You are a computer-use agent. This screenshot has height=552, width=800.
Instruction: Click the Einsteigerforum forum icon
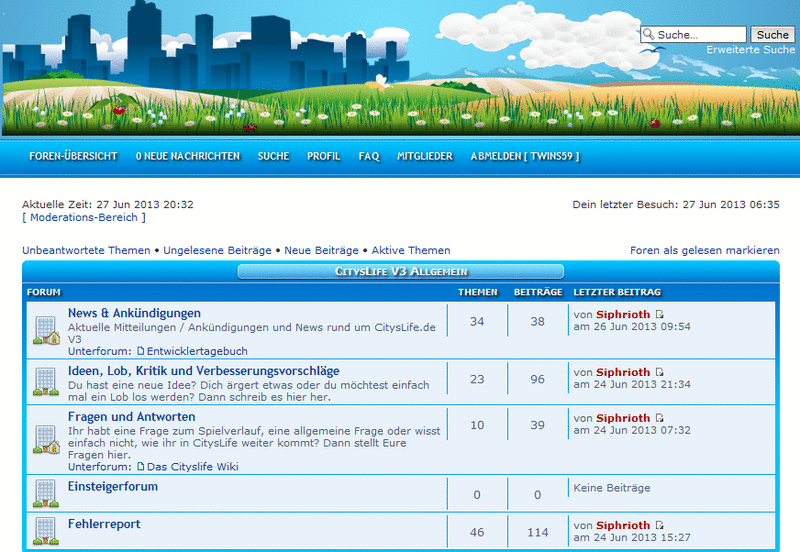point(46,491)
